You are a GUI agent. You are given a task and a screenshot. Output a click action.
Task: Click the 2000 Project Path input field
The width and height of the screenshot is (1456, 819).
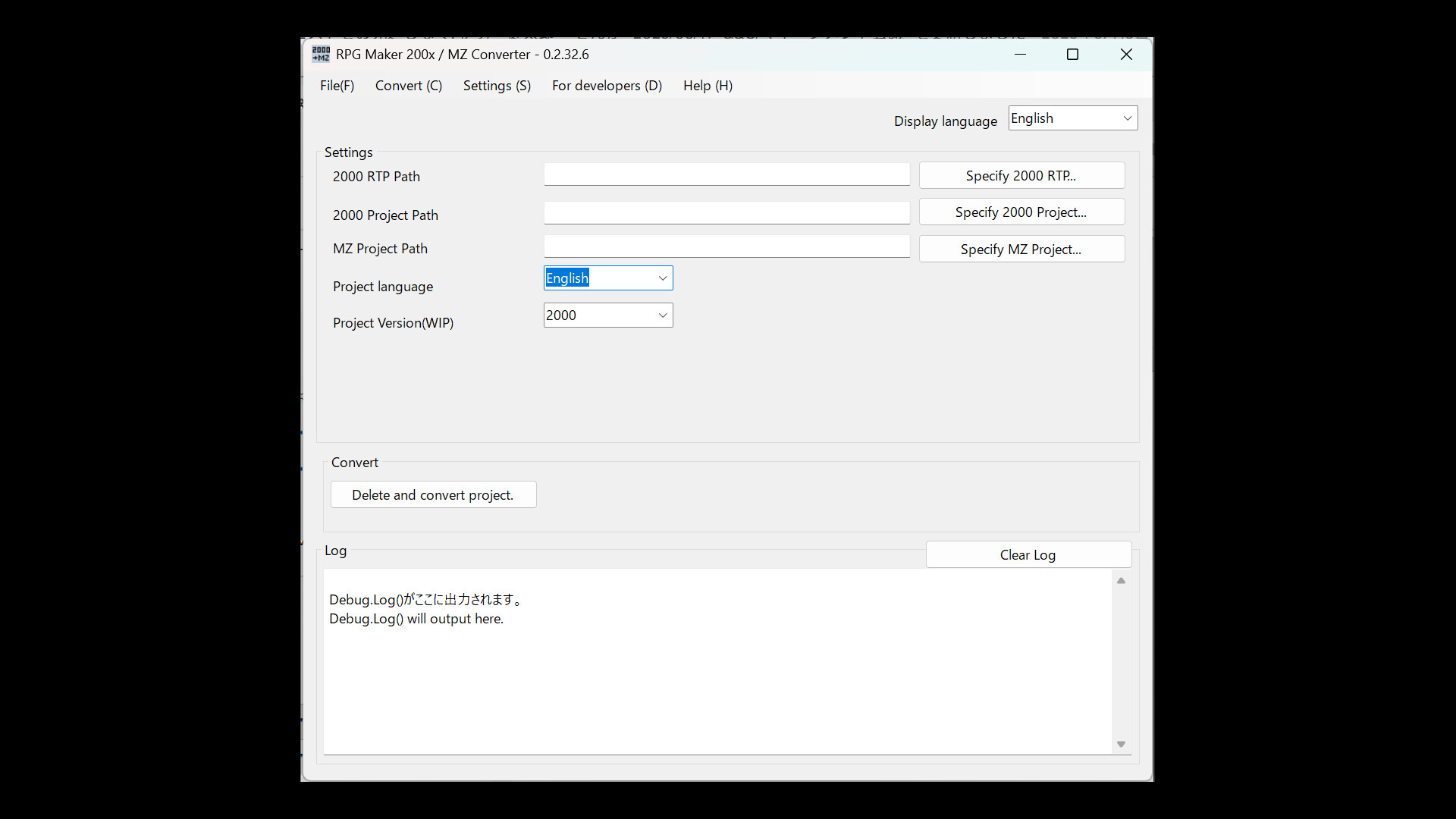tap(726, 213)
